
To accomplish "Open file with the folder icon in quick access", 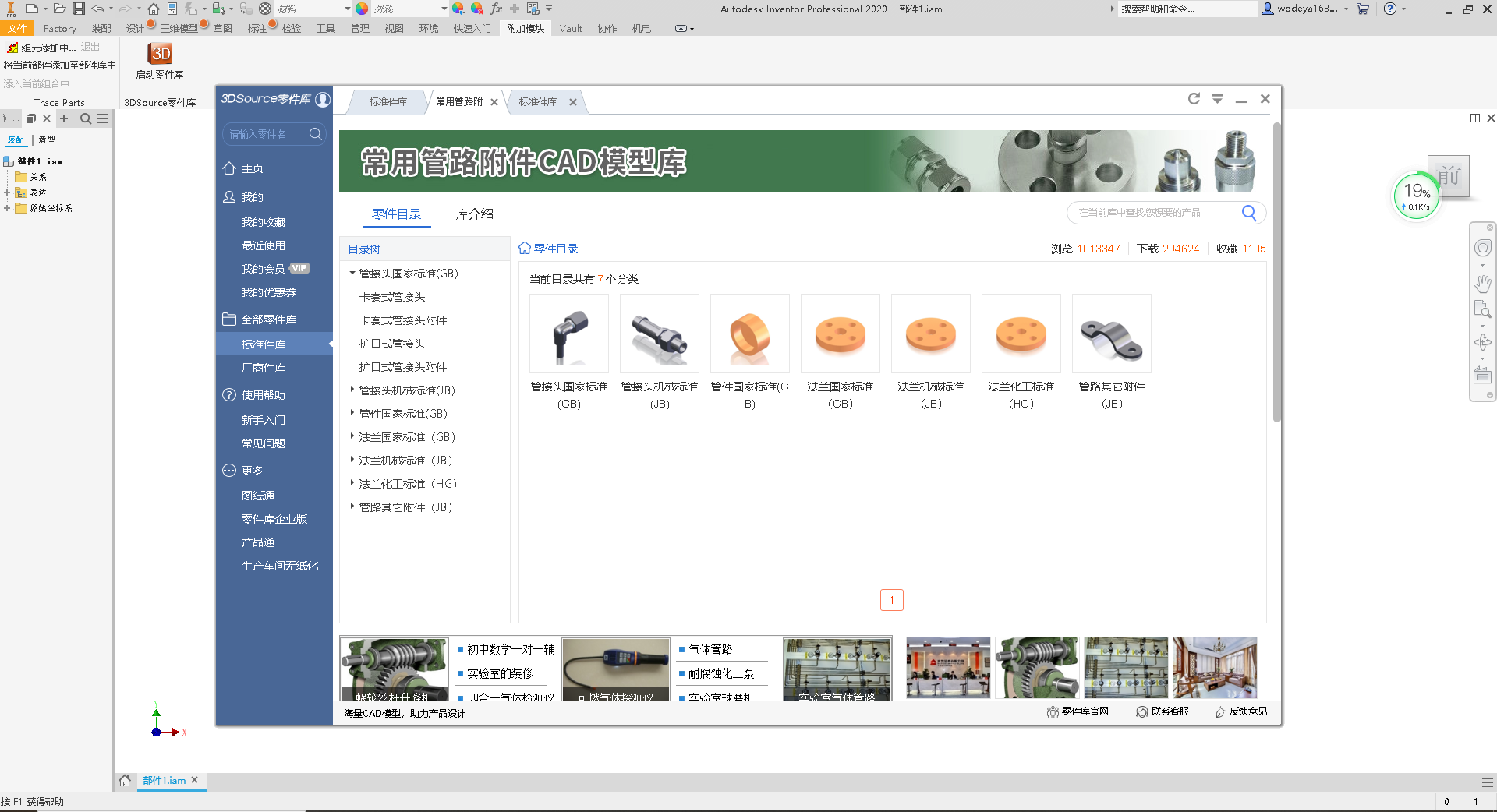I will tap(59, 9).
